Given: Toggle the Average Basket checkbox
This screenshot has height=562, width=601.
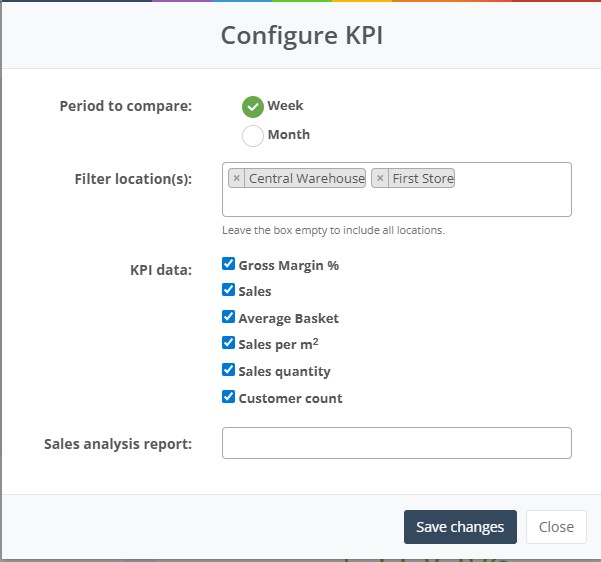Looking at the screenshot, I should pyautogui.click(x=228, y=317).
